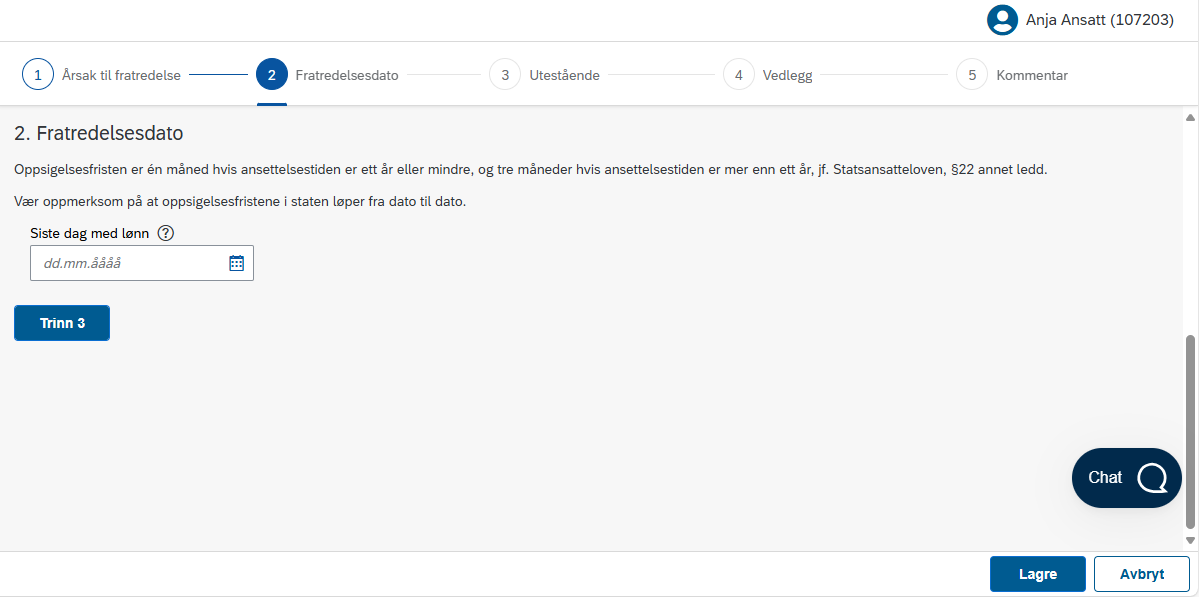Click the sentence starting Vær oppmerksom på
Viewport: 1199px width, 597px height.
pos(240,202)
